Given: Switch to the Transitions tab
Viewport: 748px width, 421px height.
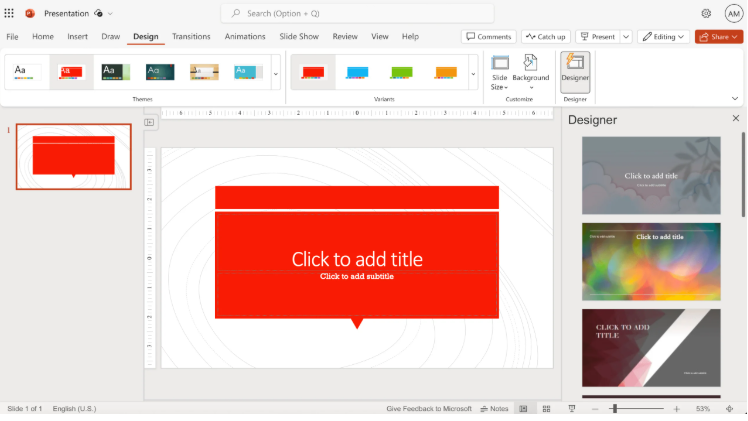Looking at the screenshot, I should [191, 37].
